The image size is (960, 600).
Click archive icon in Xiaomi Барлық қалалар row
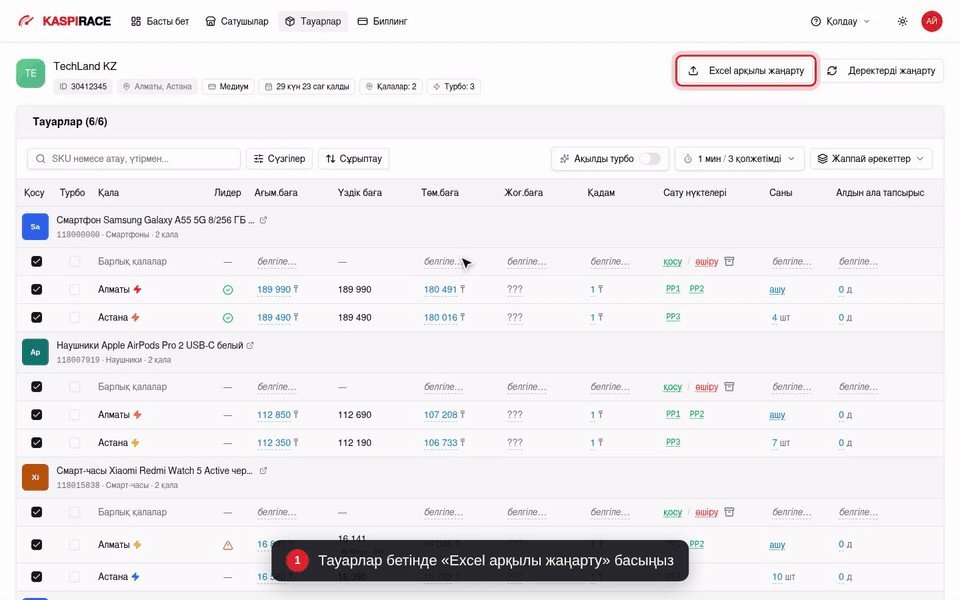[x=729, y=512]
